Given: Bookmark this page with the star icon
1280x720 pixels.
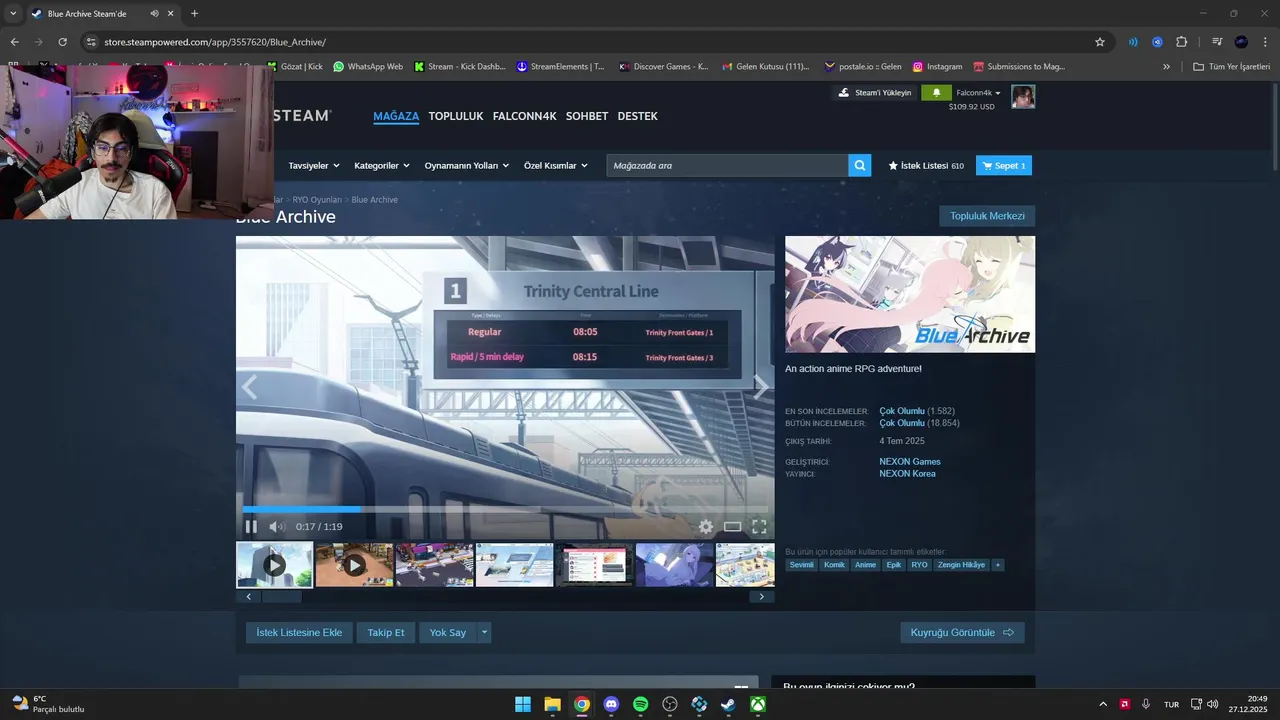Looking at the screenshot, I should [1100, 42].
